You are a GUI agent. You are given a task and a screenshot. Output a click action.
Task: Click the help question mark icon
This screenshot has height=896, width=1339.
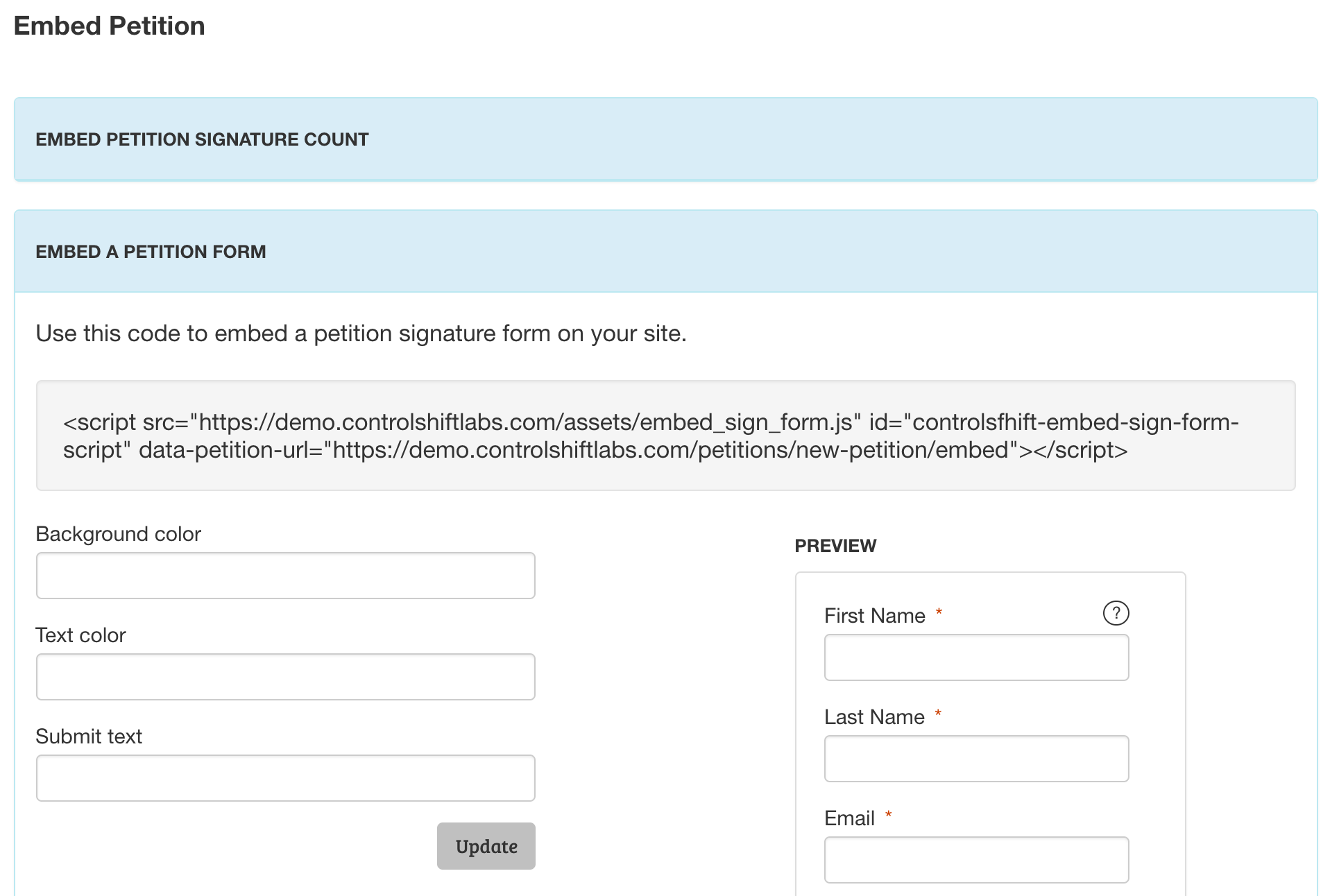[x=1116, y=613]
